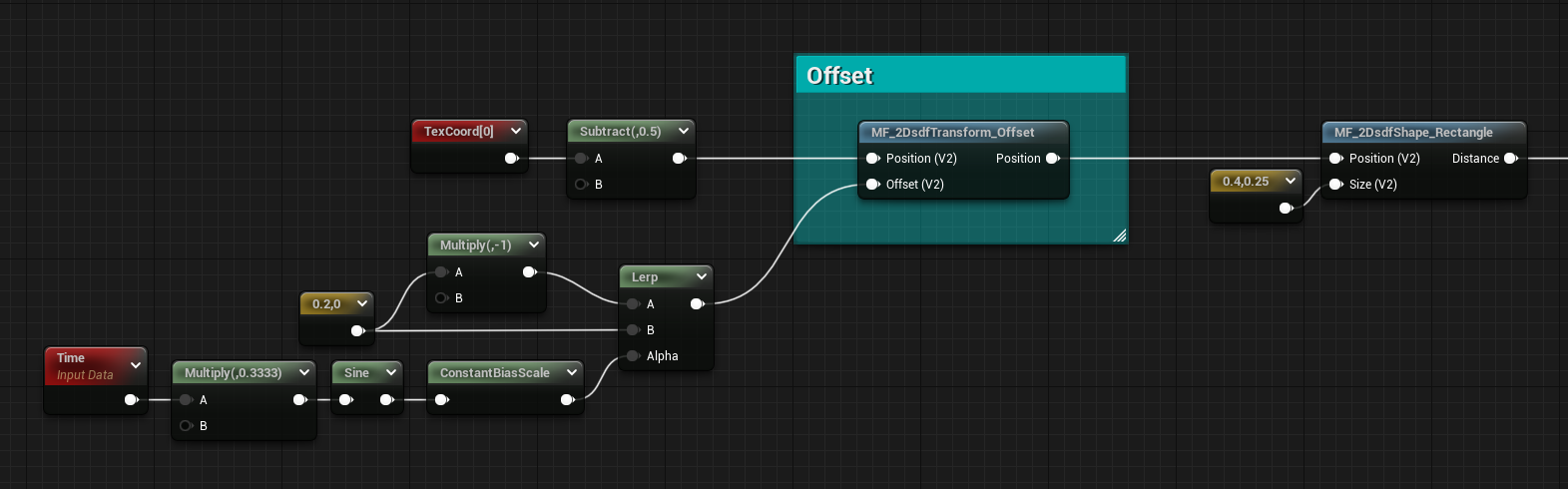The width and height of the screenshot is (1568, 489).
Task: Expand the 0.4,0.25 constant node chevron
Action: (x=1291, y=181)
